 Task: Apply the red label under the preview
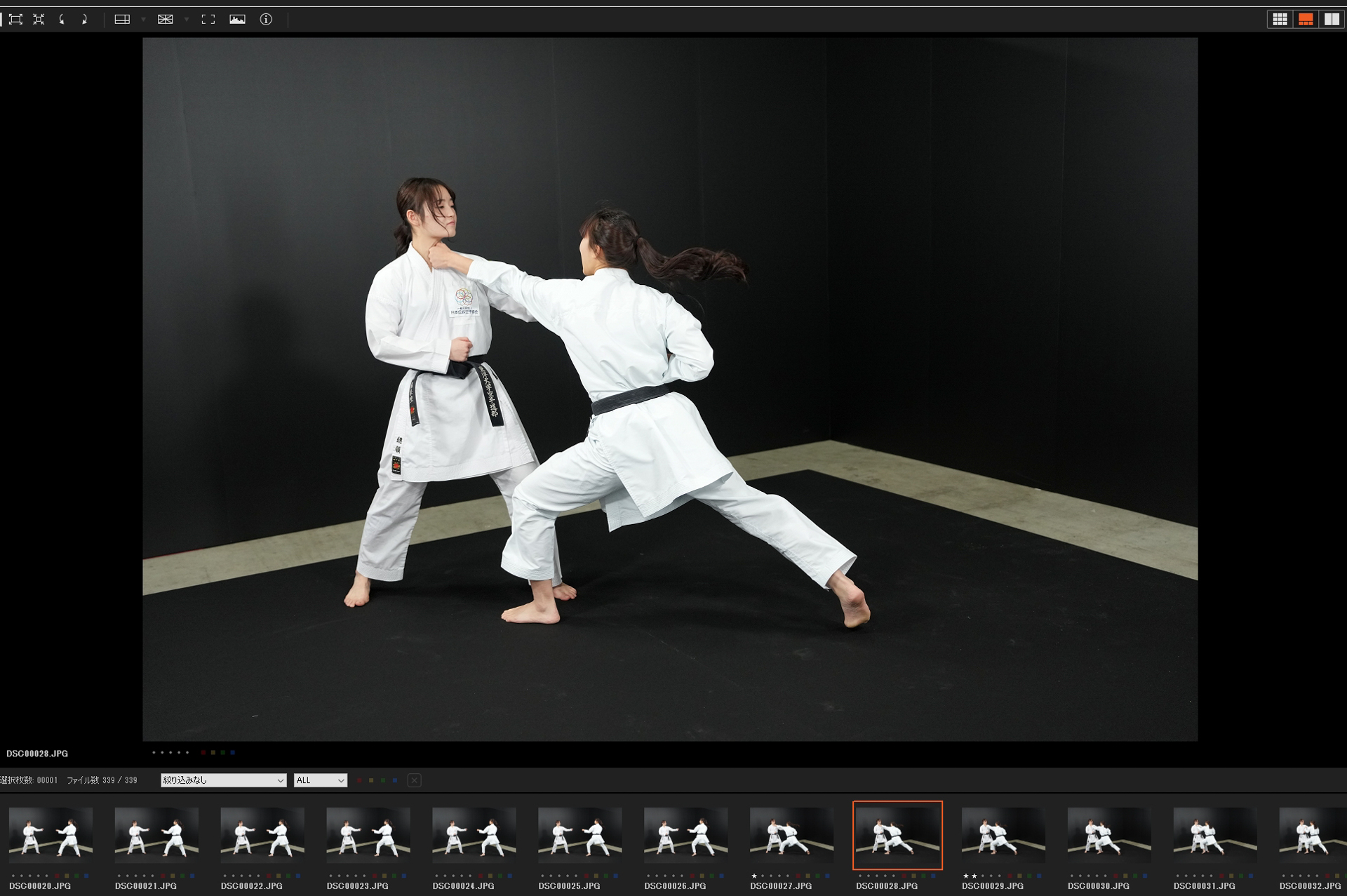(203, 753)
